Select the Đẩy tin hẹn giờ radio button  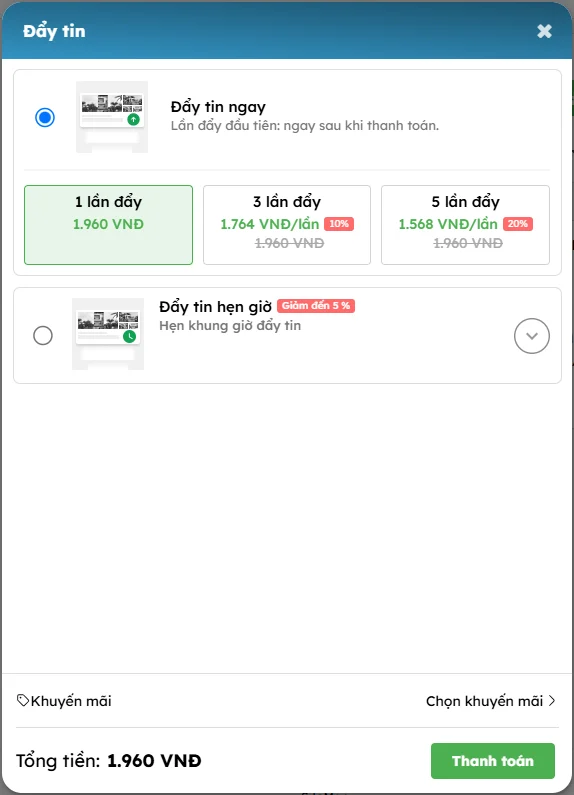43,335
